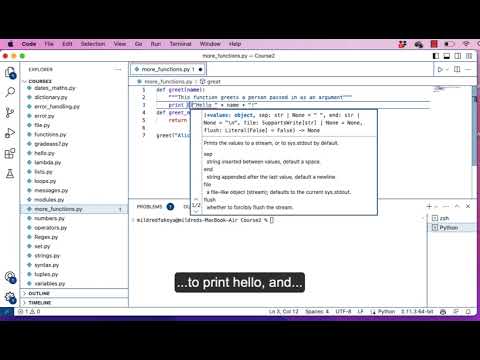Maximize the terminal panel with chevron
The height and width of the screenshot is (360, 480).
(457, 206)
